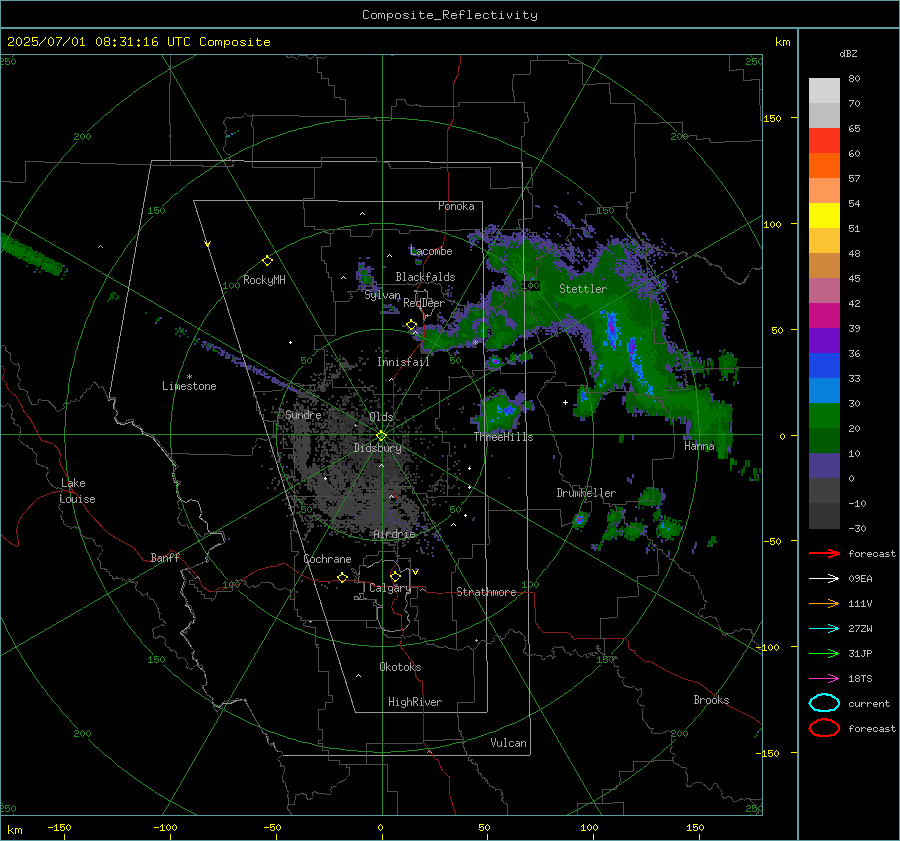
Task: Click the 'Calgary' city label
Action: pyautogui.click(x=390, y=588)
